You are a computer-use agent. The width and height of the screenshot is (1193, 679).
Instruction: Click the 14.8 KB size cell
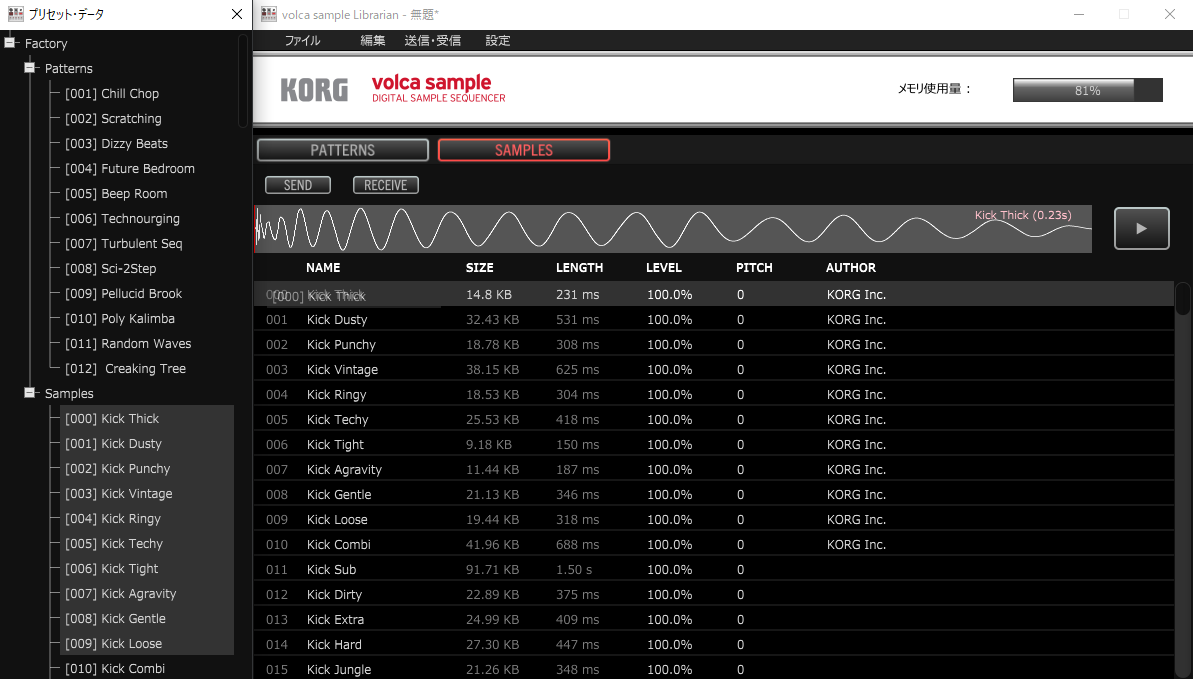coord(488,295)
